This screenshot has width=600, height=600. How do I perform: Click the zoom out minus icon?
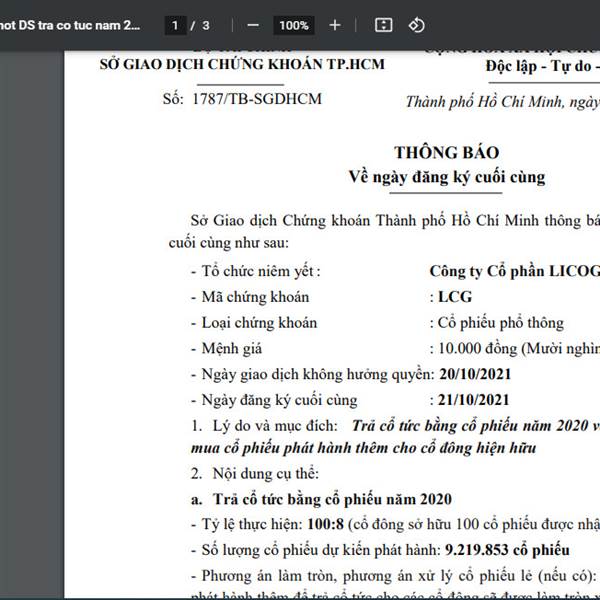click(x=253, y=26)
